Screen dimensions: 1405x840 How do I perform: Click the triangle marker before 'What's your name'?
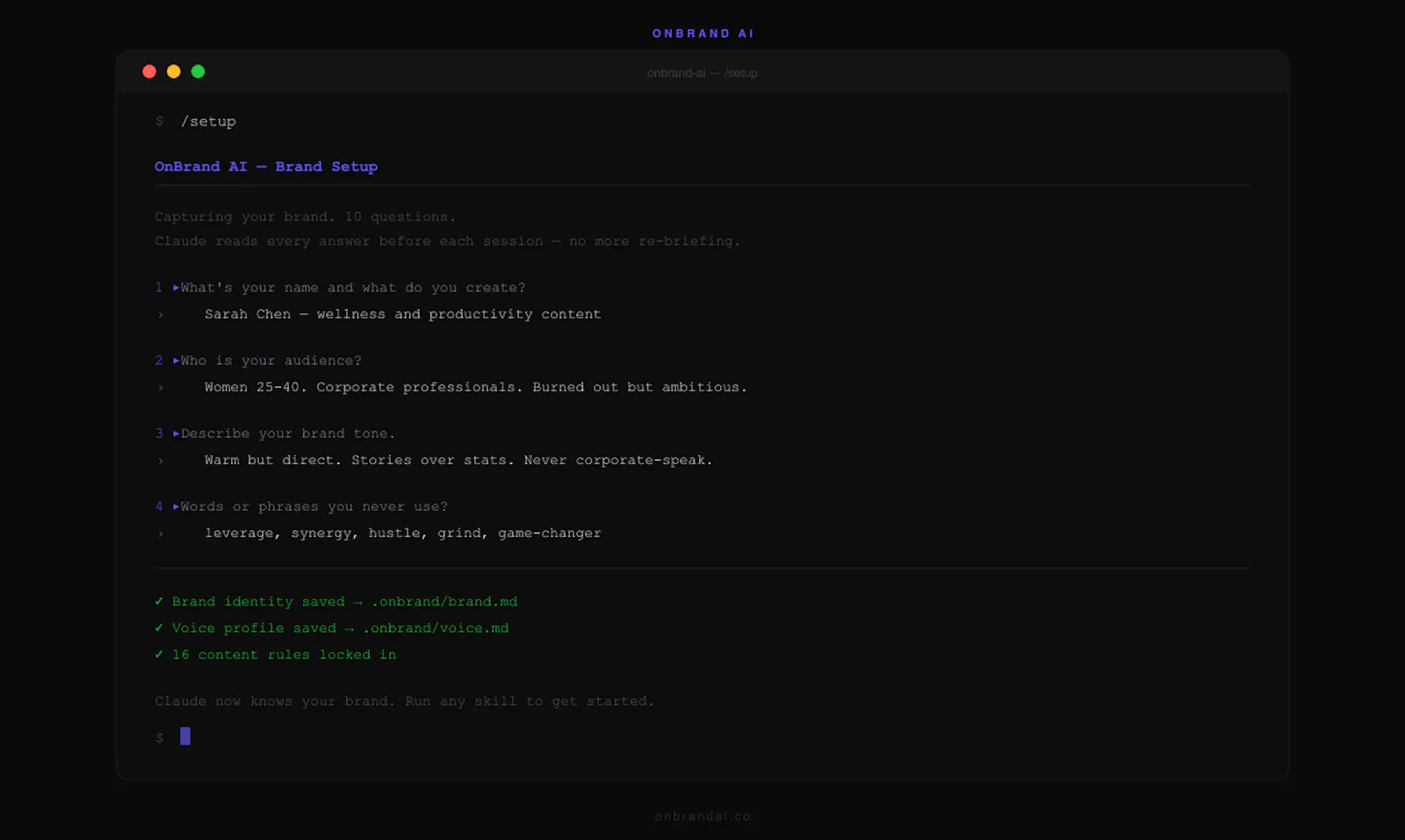pyautogui.click(x=176, y=288)
